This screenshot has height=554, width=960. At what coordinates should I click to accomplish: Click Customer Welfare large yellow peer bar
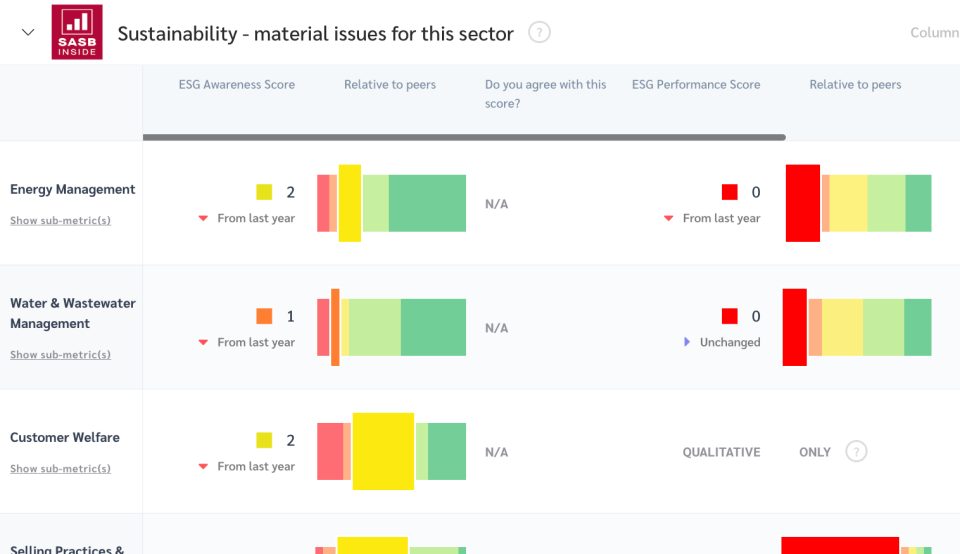point(383,451)
